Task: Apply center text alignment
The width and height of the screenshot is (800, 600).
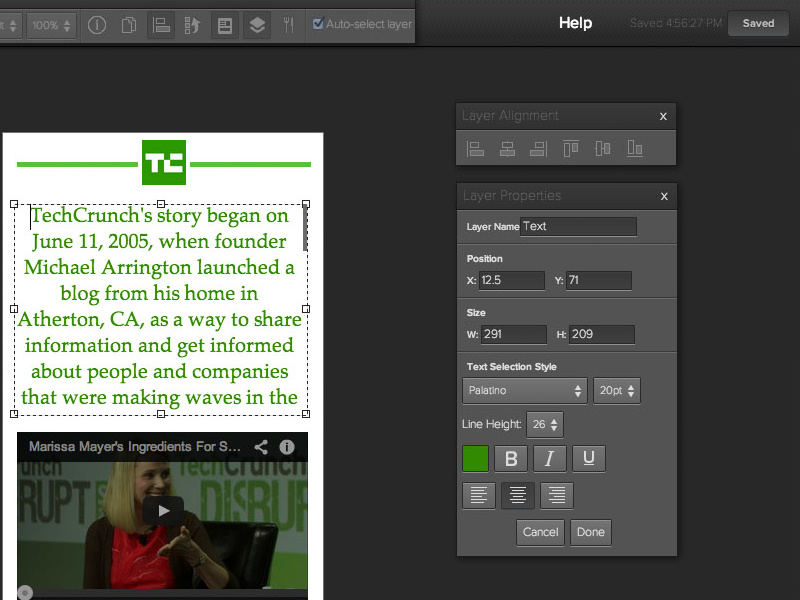Action: pyautogui.click(x=517, y=495)
